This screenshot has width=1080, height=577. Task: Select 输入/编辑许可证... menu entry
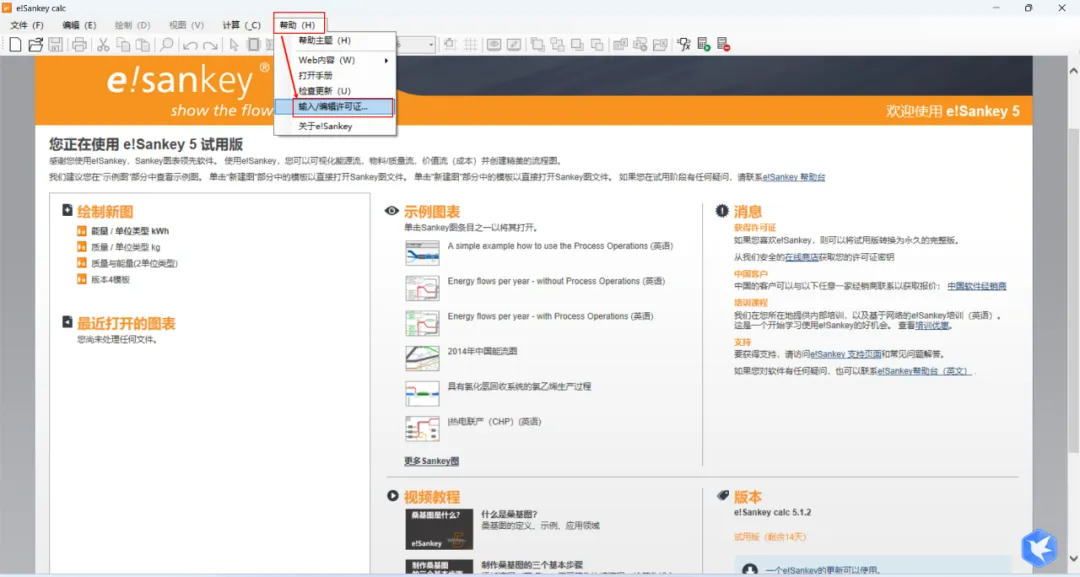point(334,107)
